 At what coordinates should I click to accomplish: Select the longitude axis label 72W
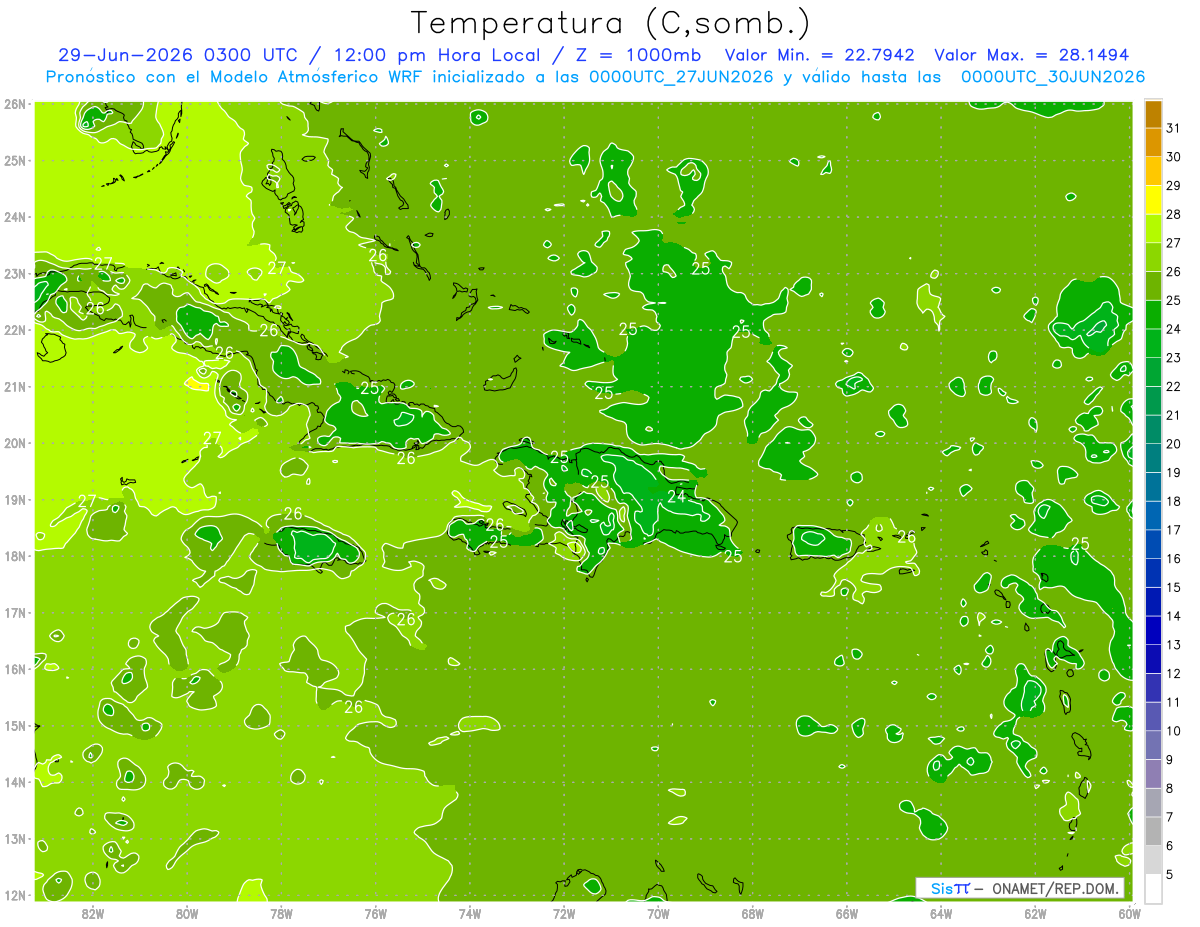coord(564,913)
